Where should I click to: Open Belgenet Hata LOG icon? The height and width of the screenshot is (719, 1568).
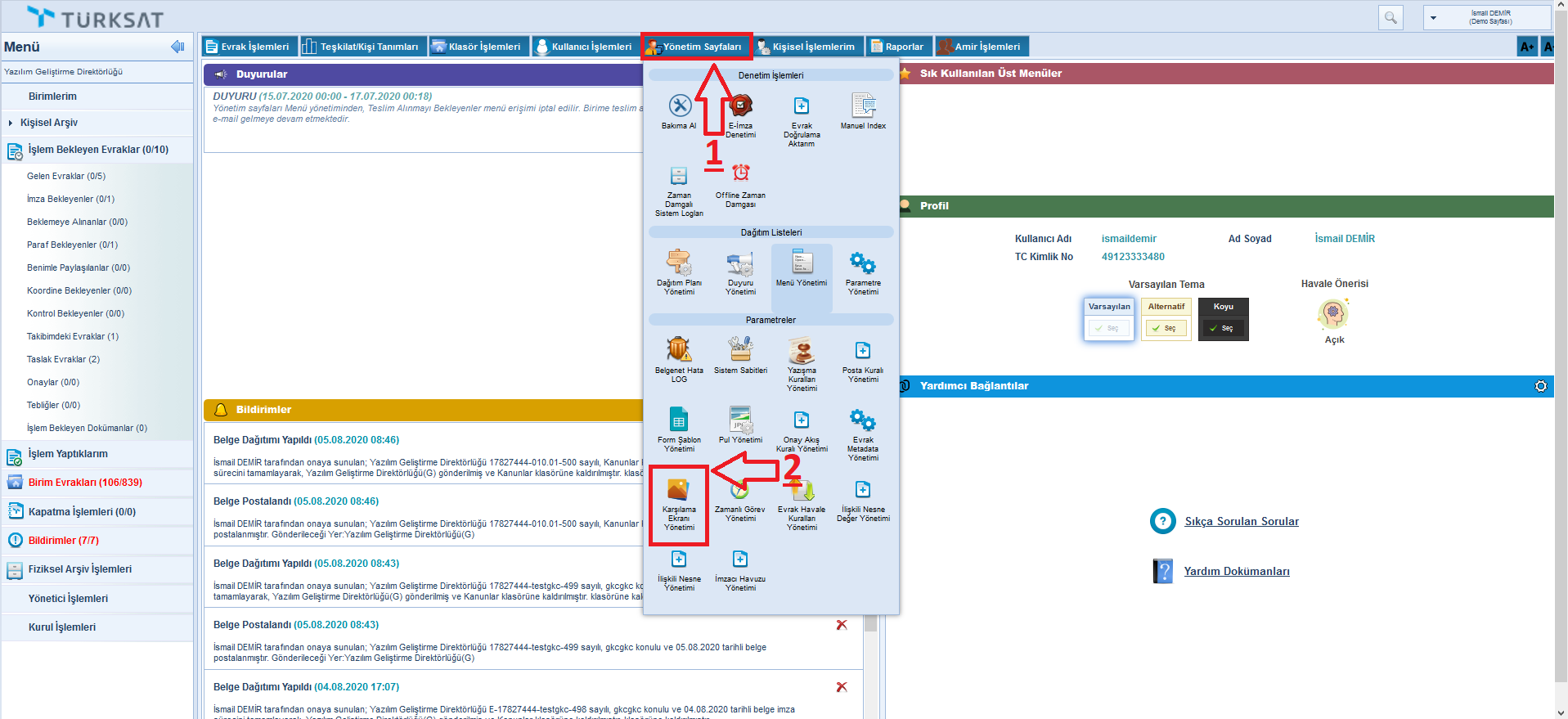pos(678,350)
